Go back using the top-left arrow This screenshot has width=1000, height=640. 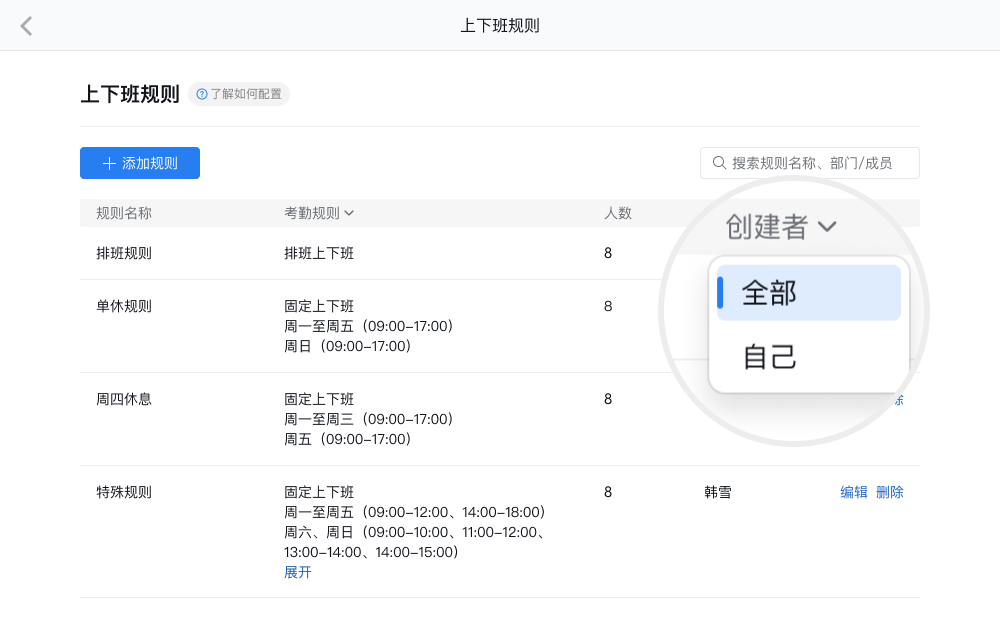tap(27, 26)
